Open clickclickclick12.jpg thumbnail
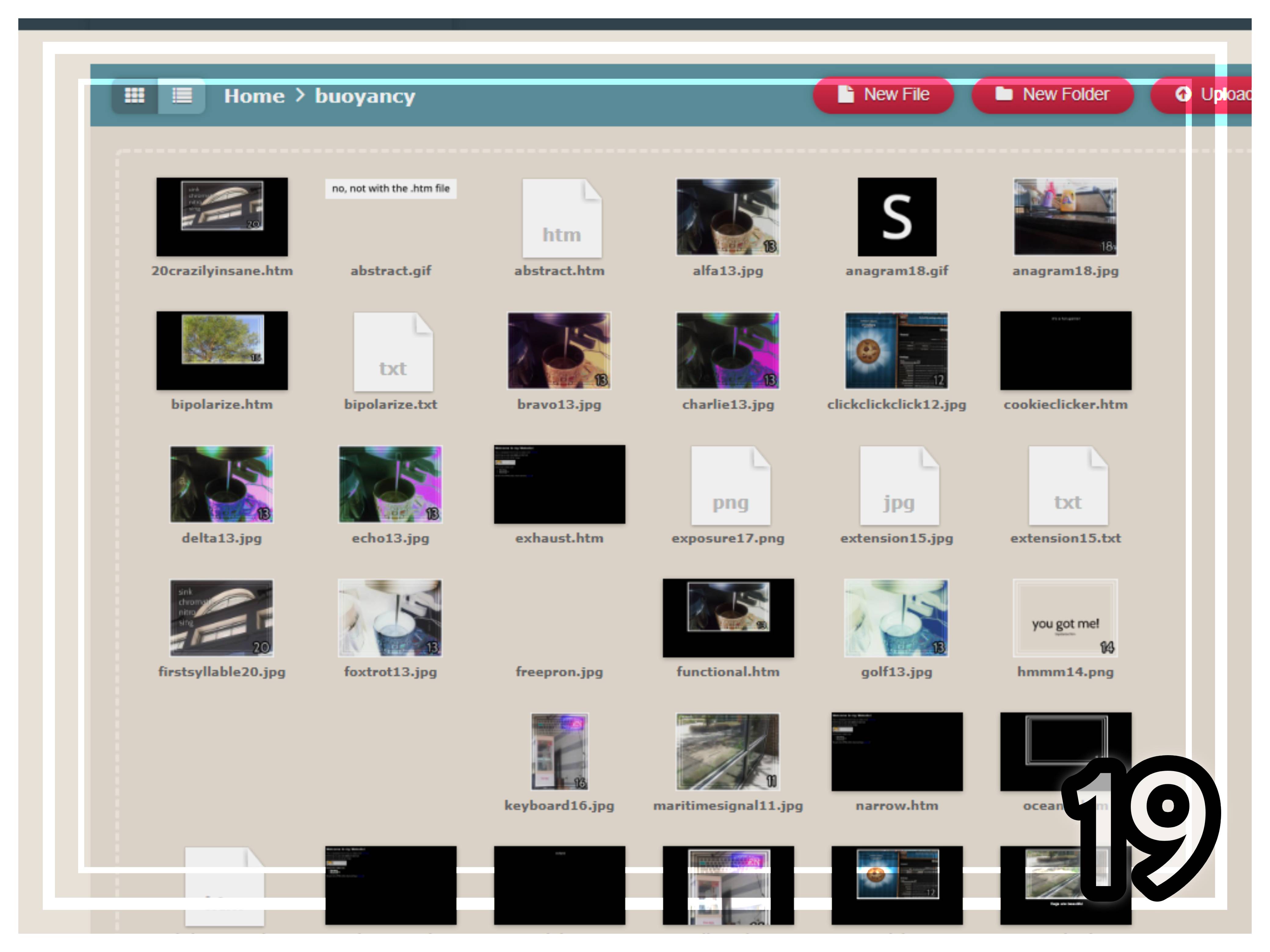1270x952 pixels. click(x=897, y=351)
